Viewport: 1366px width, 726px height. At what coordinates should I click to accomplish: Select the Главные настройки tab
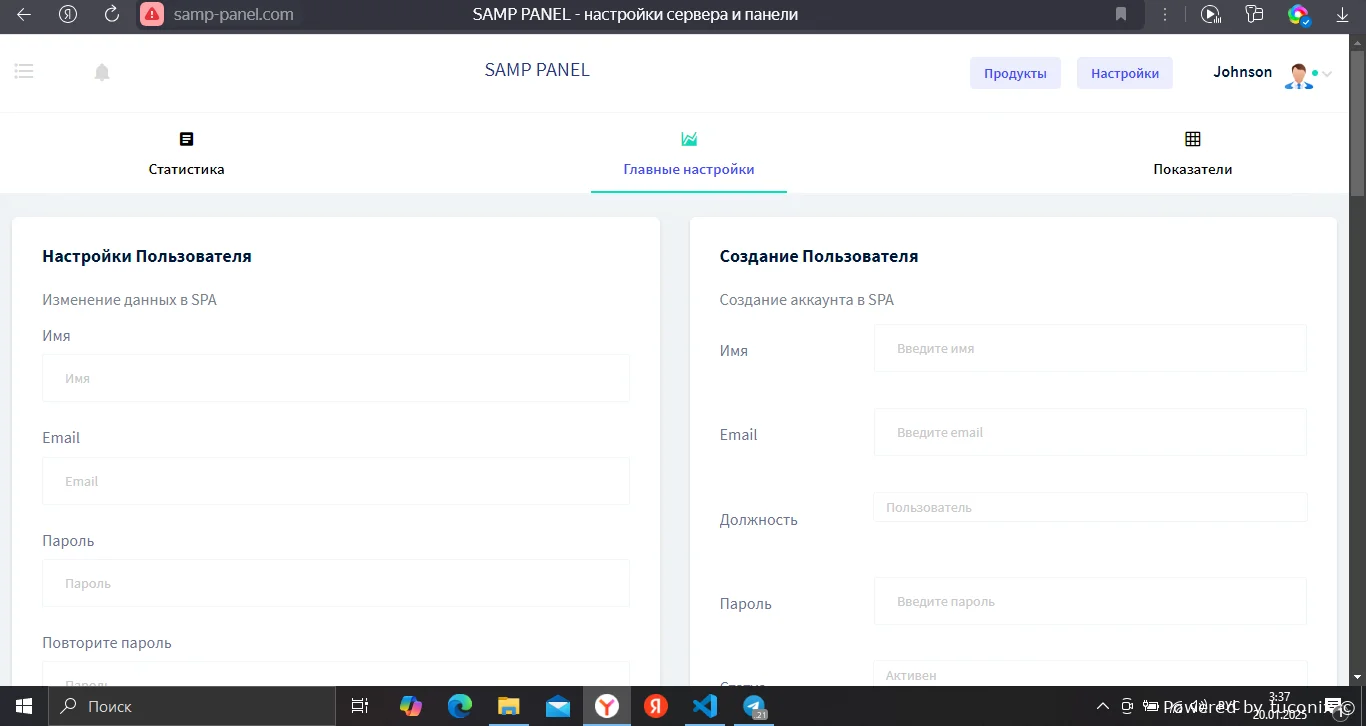[689, 169]
